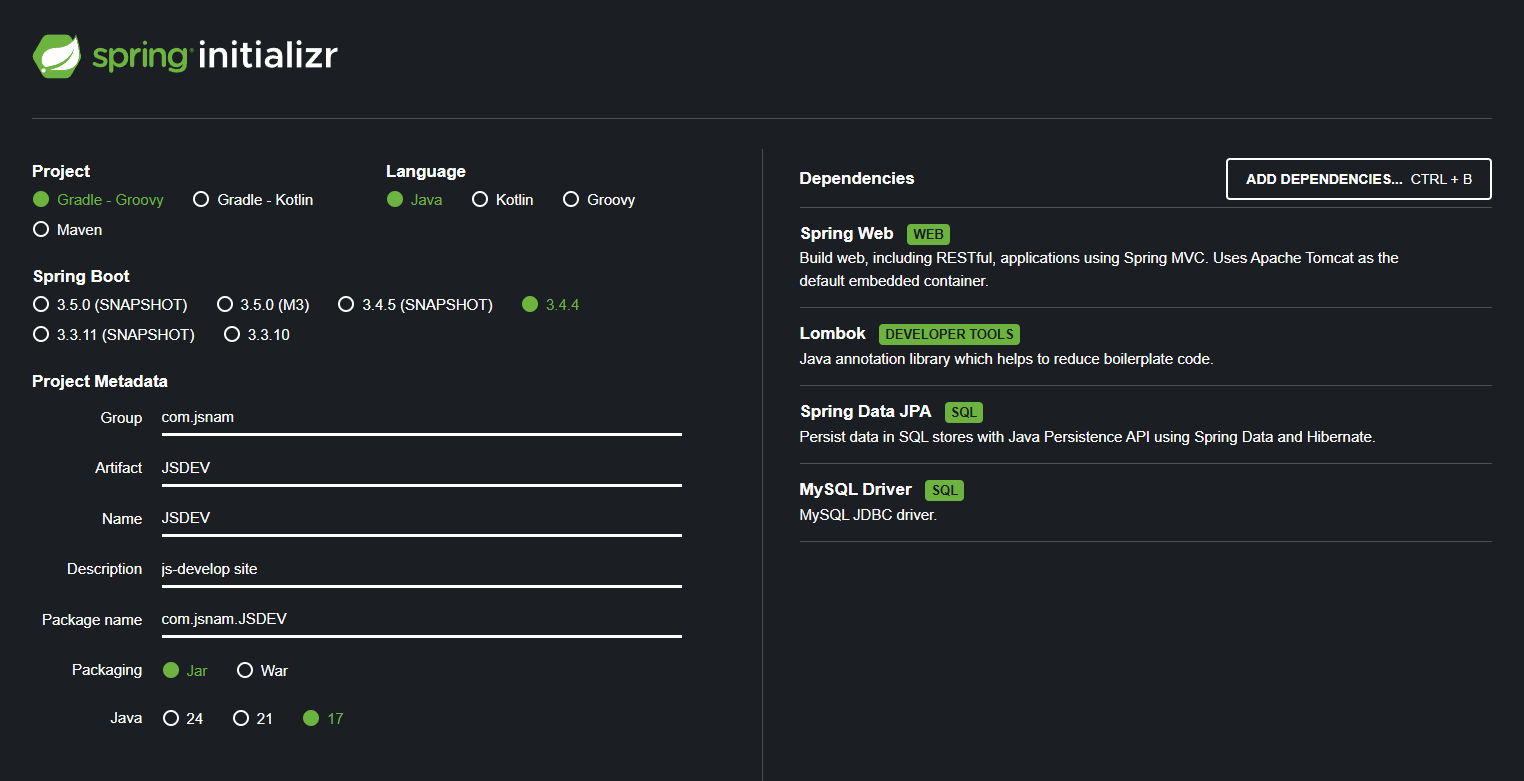1524x781 pixels.
Task: Choose Groovy as the language
Action: 599,200
